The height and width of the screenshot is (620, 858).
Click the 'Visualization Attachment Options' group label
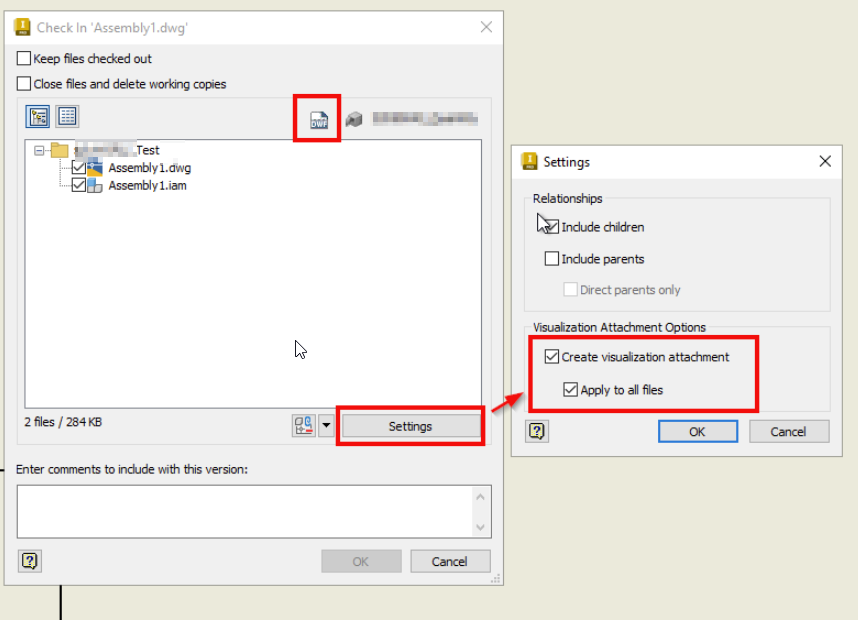click(x=619, y=327)
